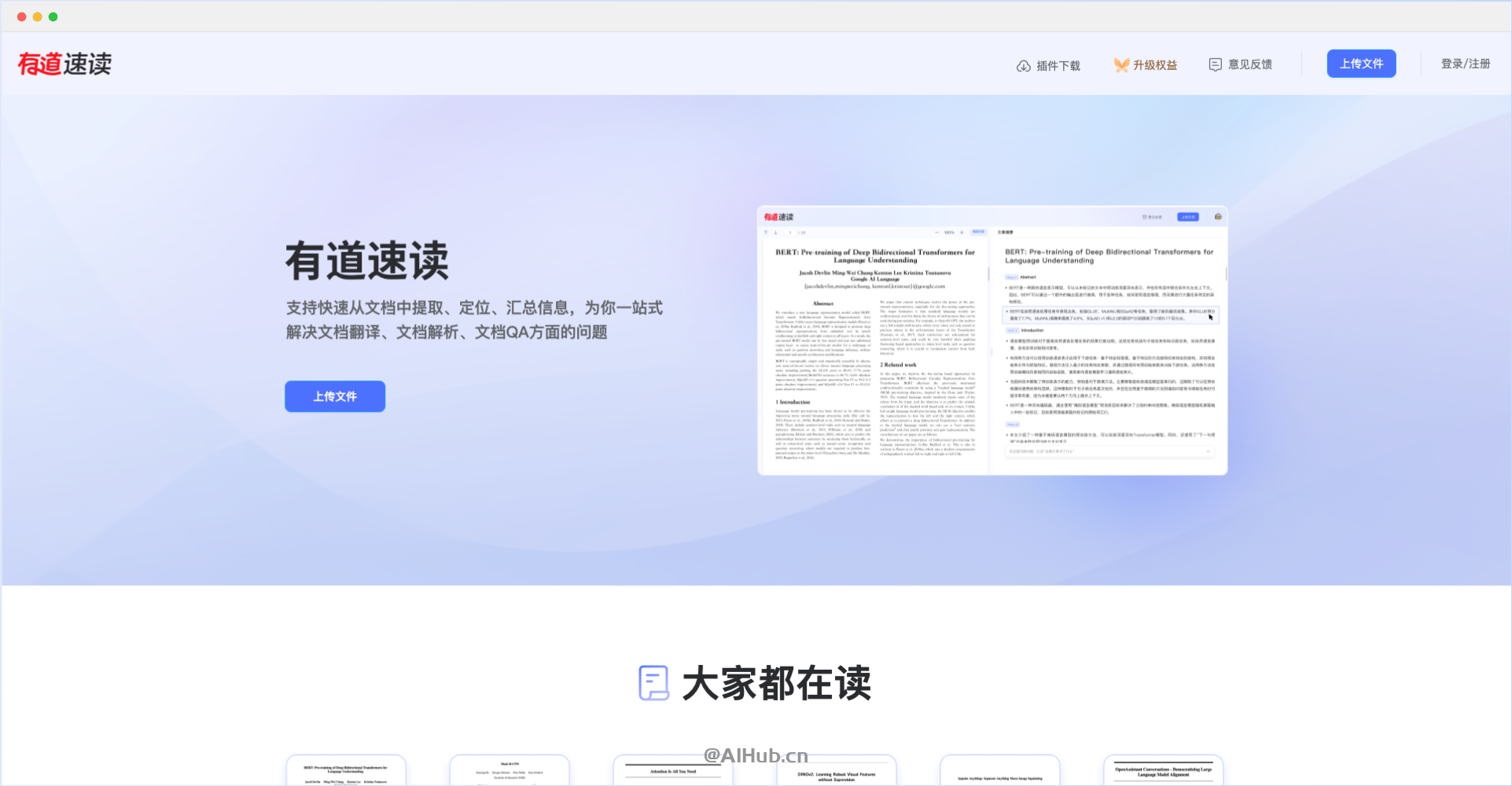Click the 上传文件 button under the hero text
This screenshot has height=786, width=1512.
[334, 396]
